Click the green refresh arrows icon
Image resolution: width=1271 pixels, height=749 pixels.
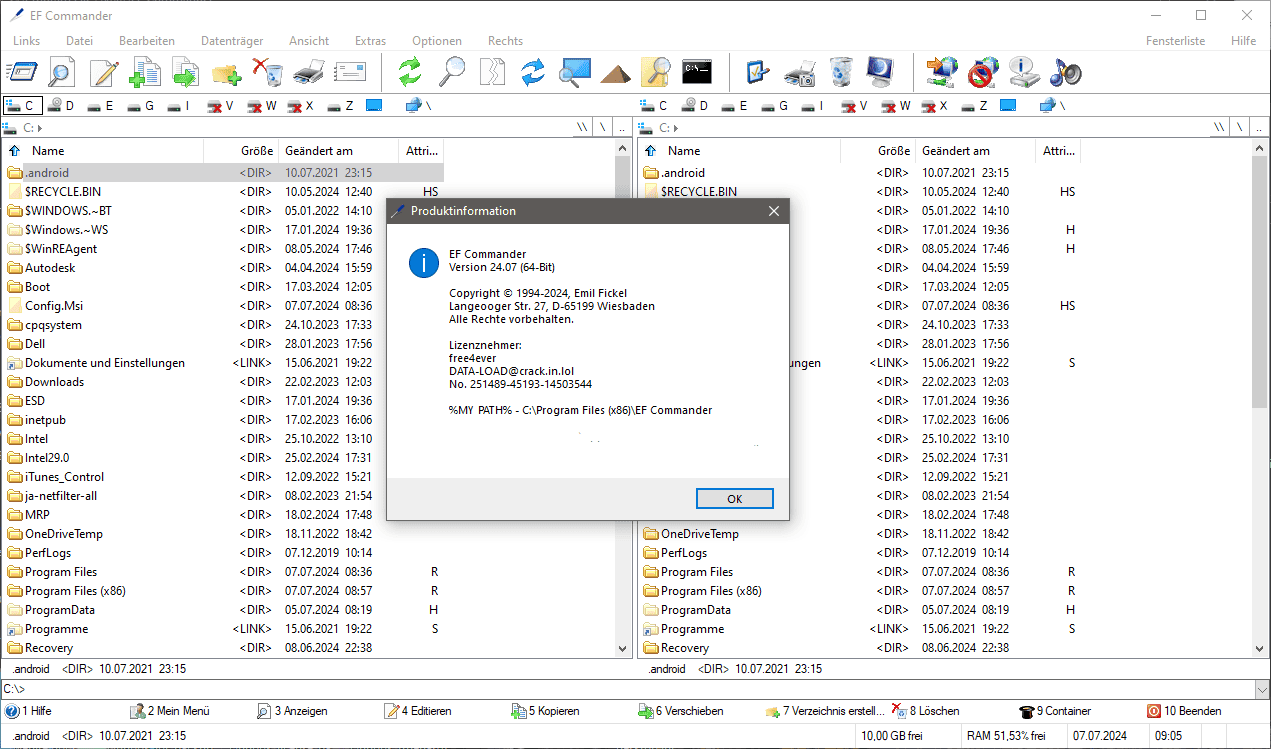(410, 72)
